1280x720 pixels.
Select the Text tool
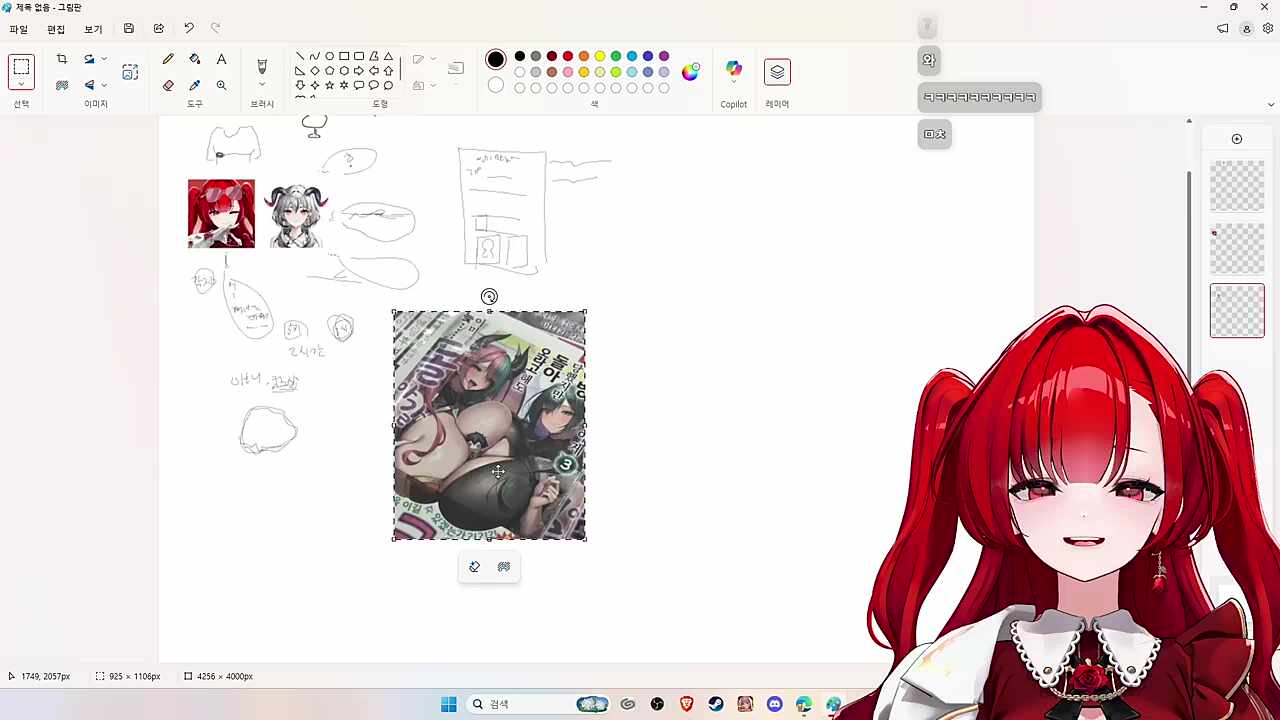[221, 60]
